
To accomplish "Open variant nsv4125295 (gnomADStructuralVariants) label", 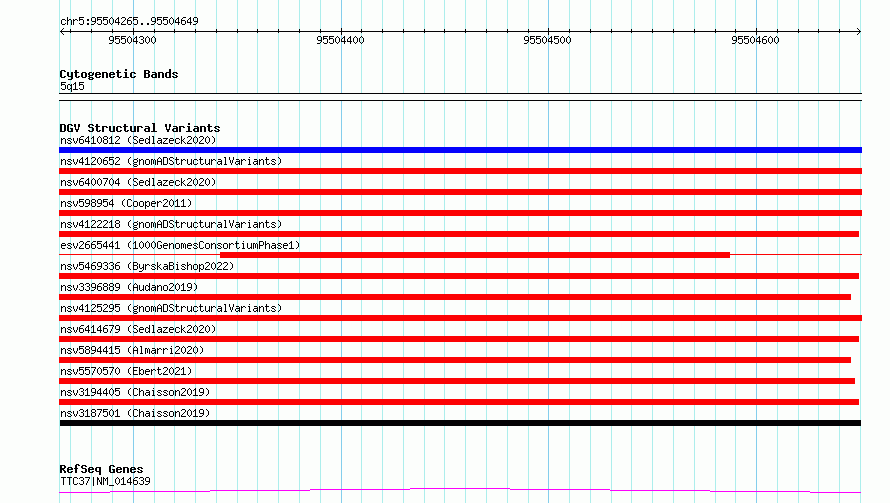I will pyautogui.click(x=171, y=308).
